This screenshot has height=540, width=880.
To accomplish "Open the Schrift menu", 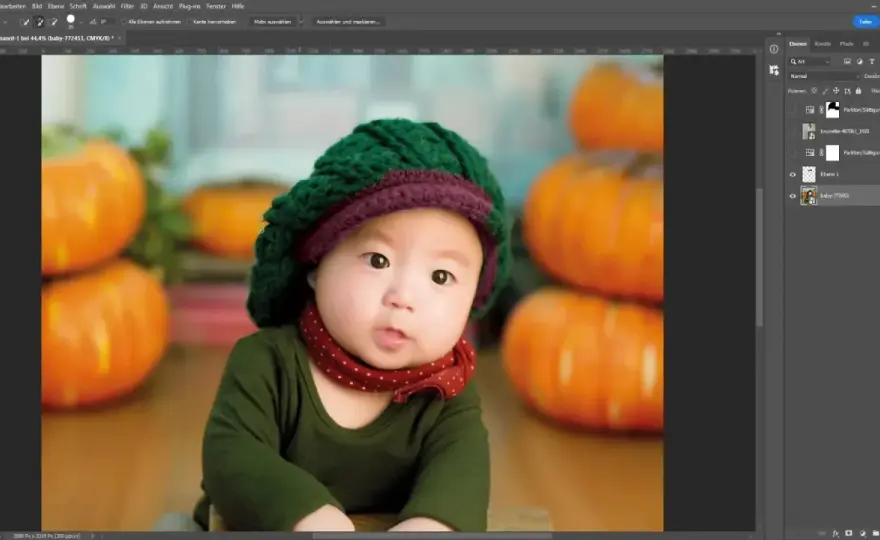I will coord(78,6).
